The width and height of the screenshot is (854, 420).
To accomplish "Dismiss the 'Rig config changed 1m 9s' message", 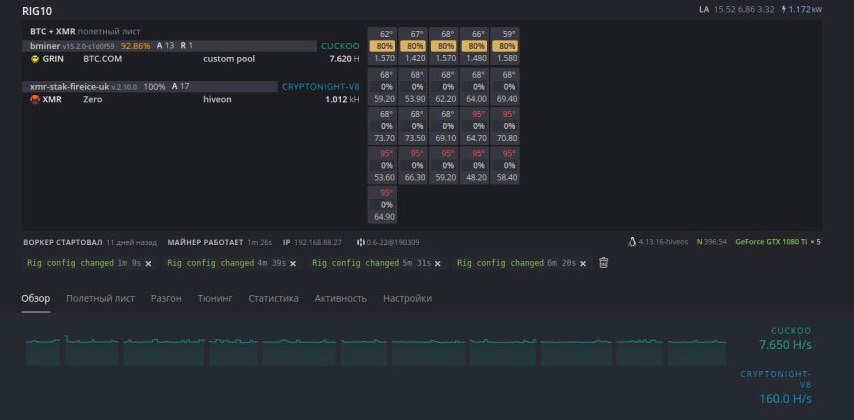I will pos(148,264).
